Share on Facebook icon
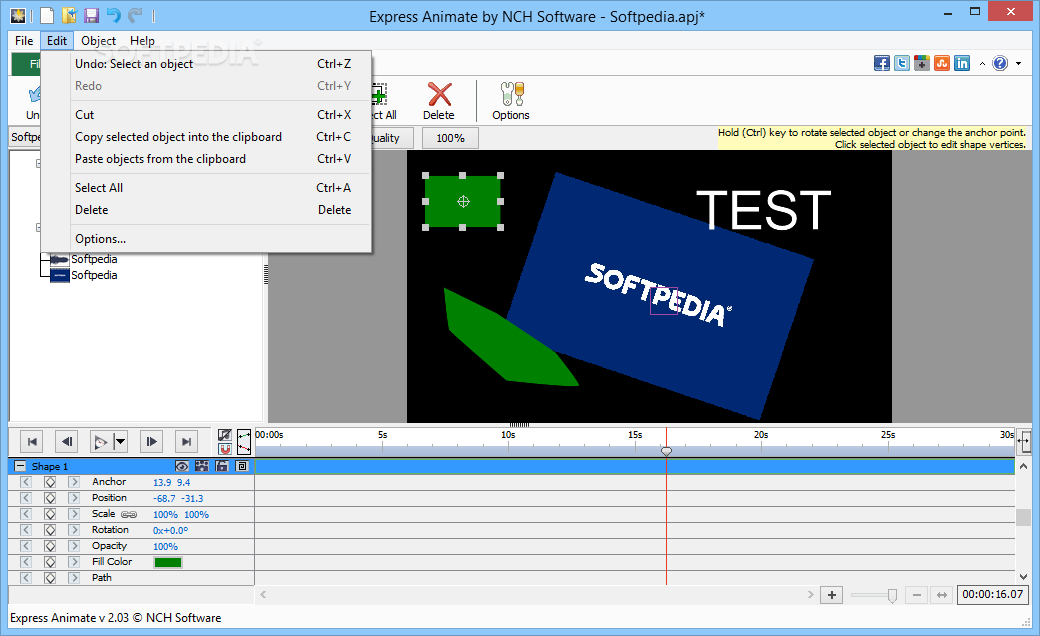This screenshot has width=1040, height=636. coord(881,63)
